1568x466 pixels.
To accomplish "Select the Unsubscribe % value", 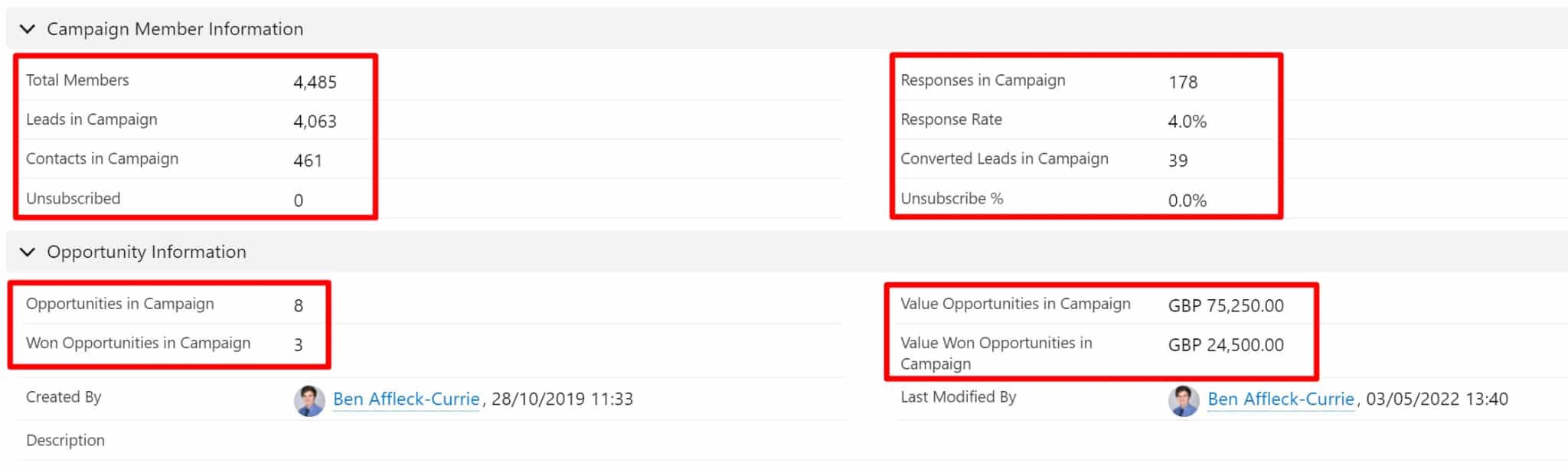I will pos(1187,200).
